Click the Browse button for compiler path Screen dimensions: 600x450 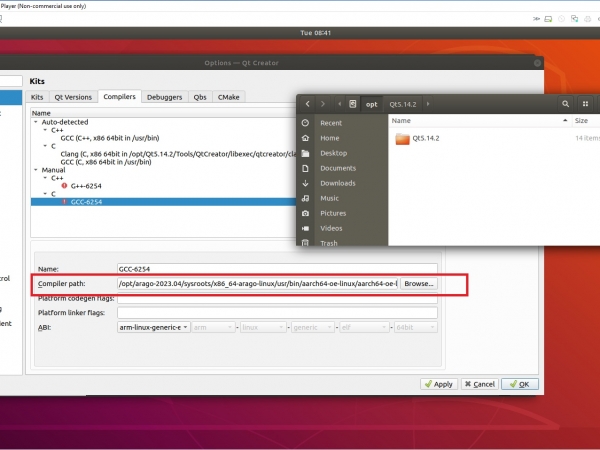[x=419, y=284]
